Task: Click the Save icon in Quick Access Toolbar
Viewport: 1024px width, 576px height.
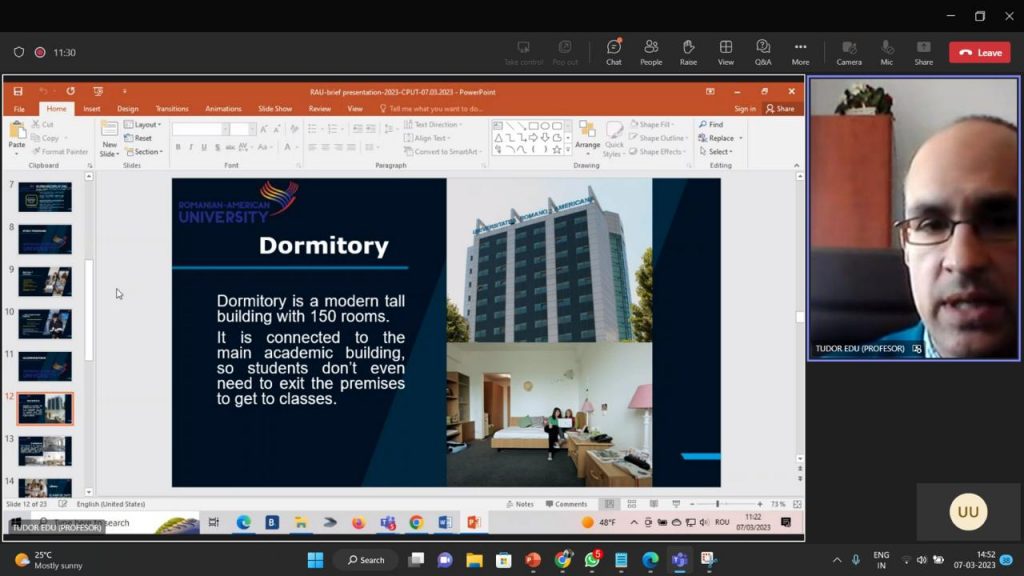Action: coord(18,91)
